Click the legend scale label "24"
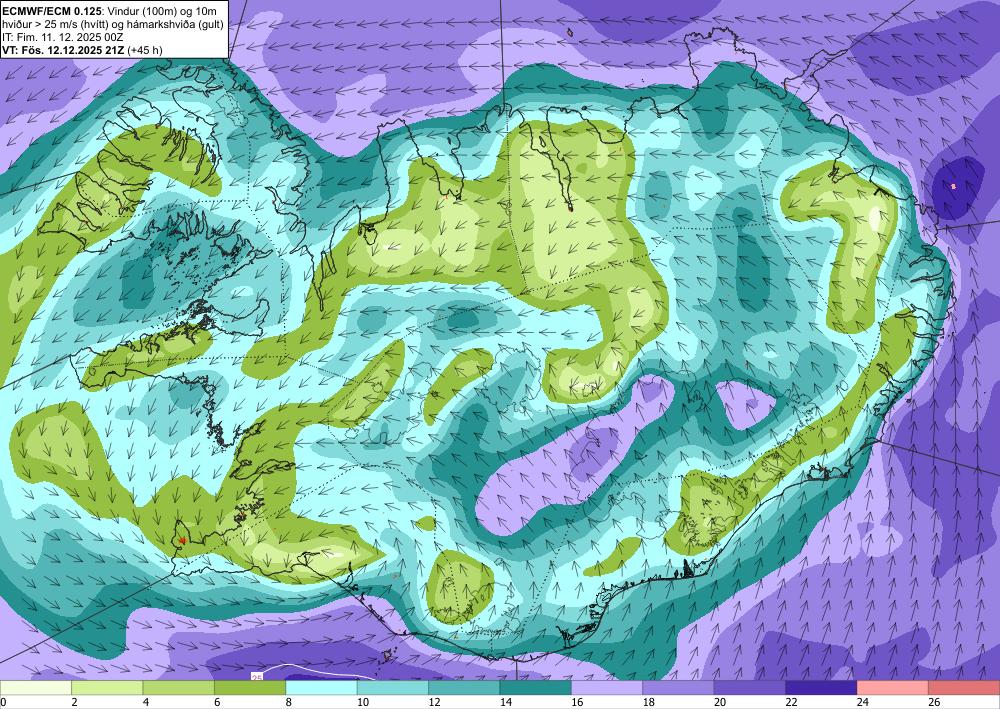1000x709 pixels. [x=863, y=702]
